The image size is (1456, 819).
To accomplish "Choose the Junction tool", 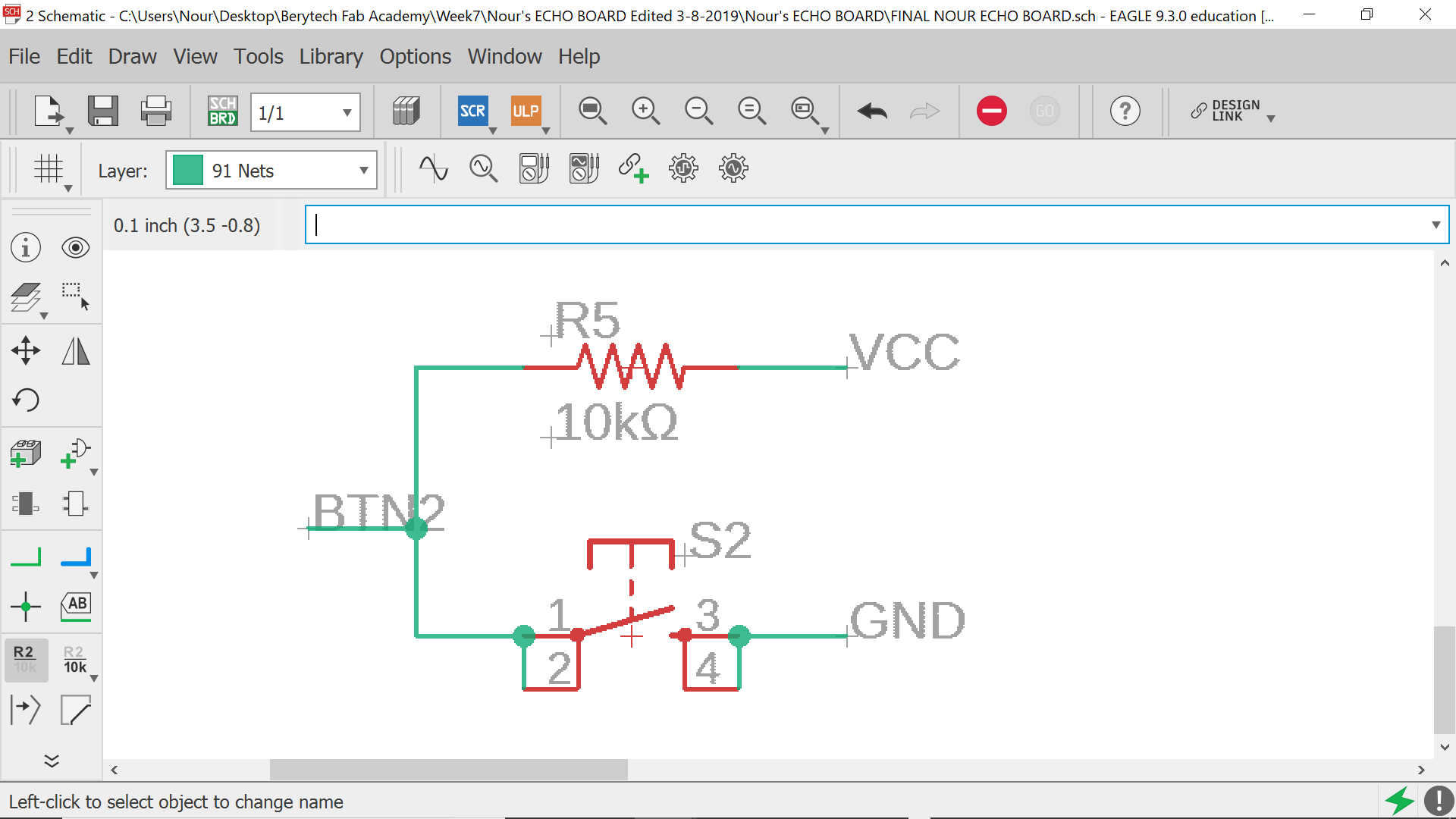I will point(26,606).
